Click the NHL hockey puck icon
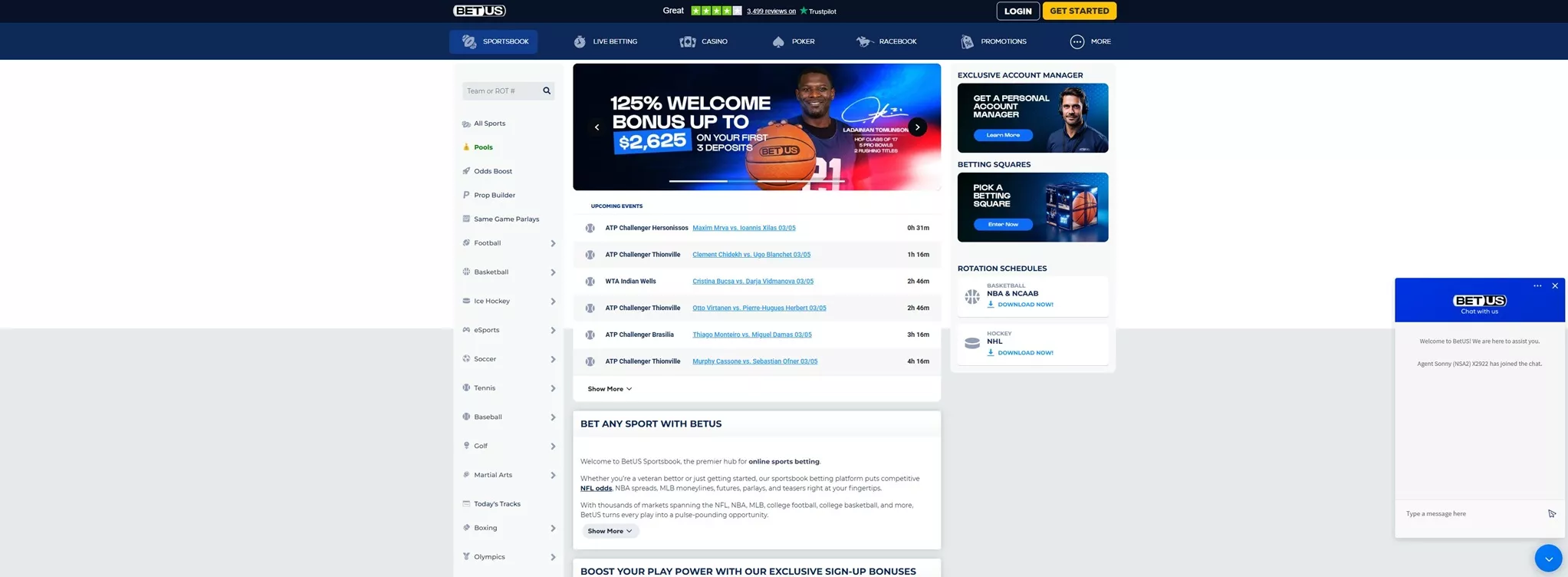This screenshot has height=577, width=1568. coord(972,343)
